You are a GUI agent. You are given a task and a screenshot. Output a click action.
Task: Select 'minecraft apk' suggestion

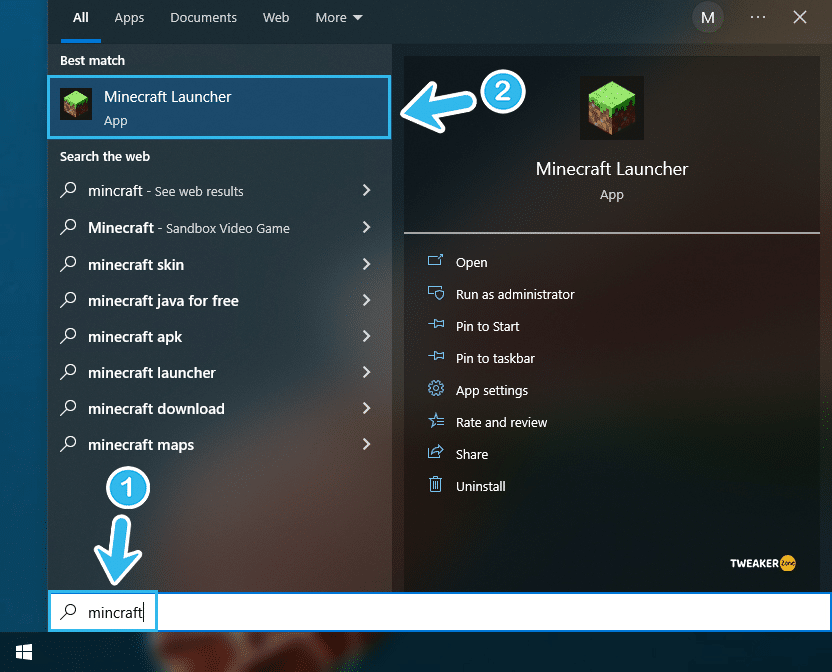(219, 337)
